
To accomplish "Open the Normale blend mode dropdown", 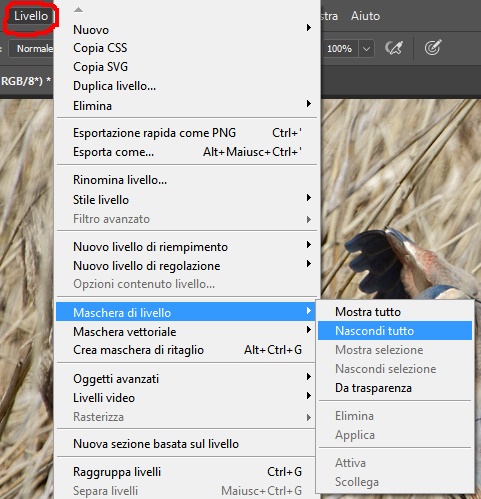I will [31, 49].
